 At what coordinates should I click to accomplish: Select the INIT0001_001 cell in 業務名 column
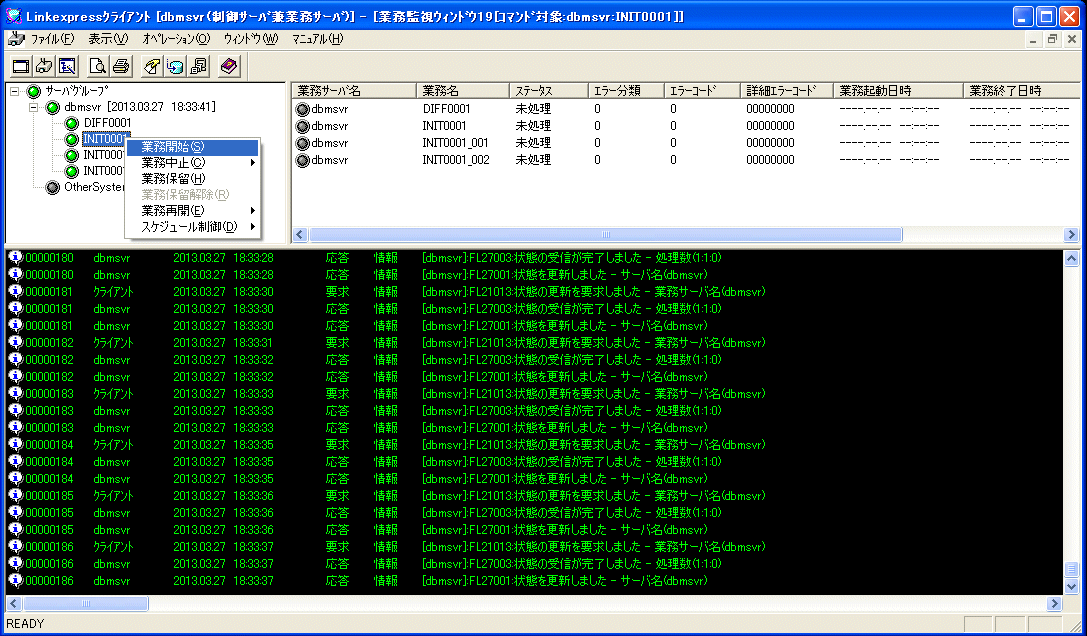pos(455,143)
